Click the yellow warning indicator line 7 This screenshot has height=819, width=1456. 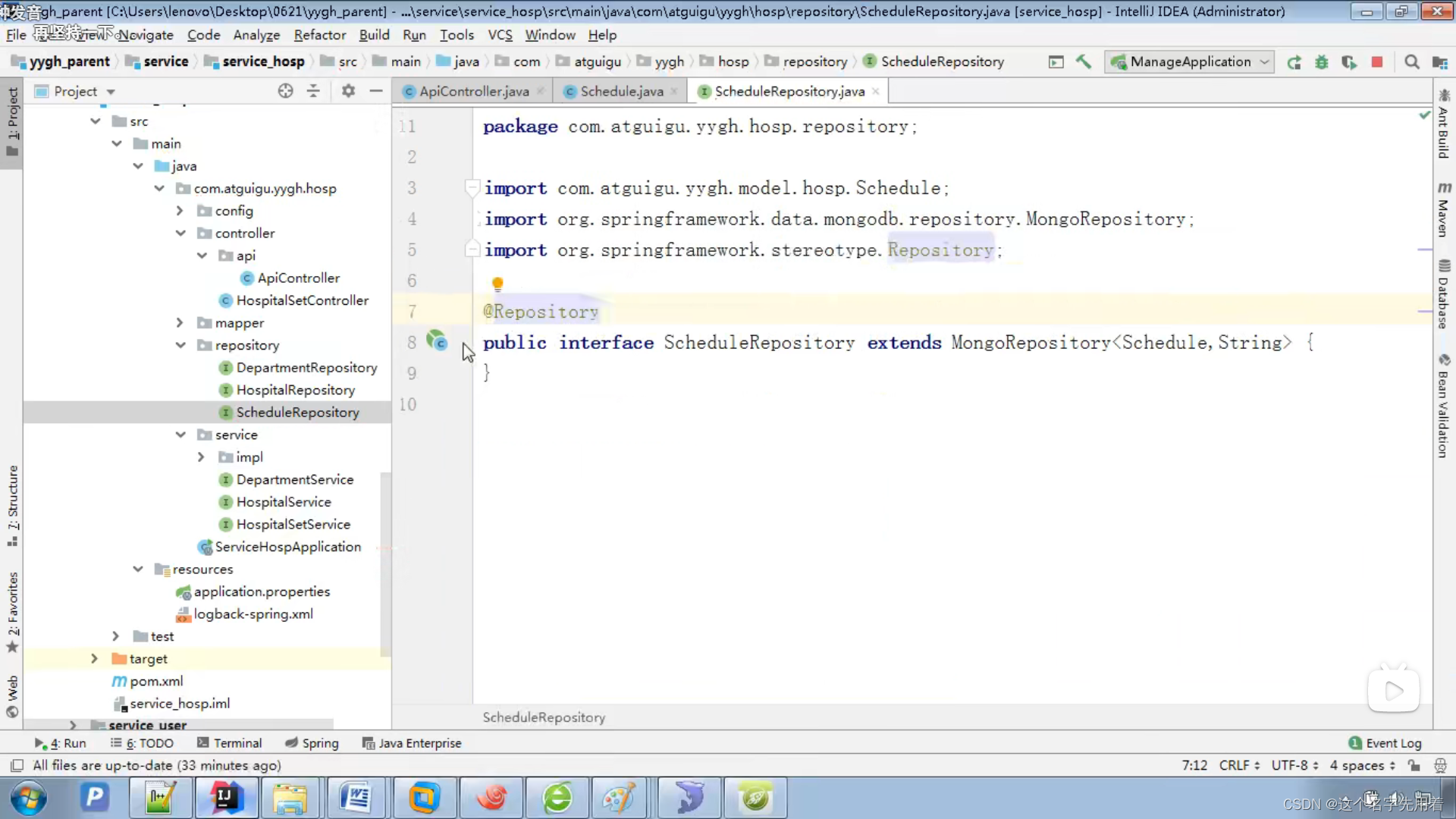coord(496,283)
